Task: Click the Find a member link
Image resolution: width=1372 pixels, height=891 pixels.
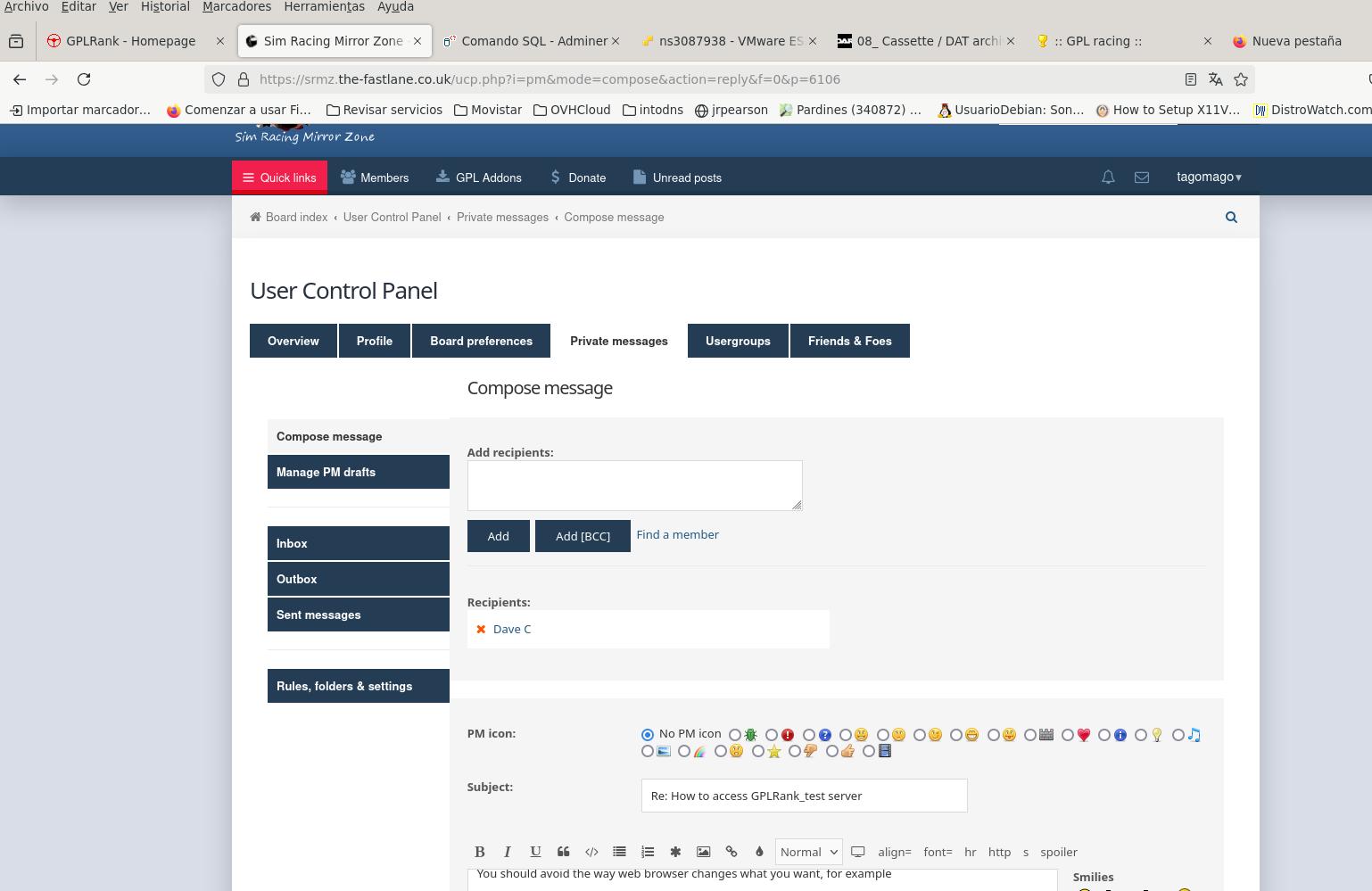Action: [677, 534]
